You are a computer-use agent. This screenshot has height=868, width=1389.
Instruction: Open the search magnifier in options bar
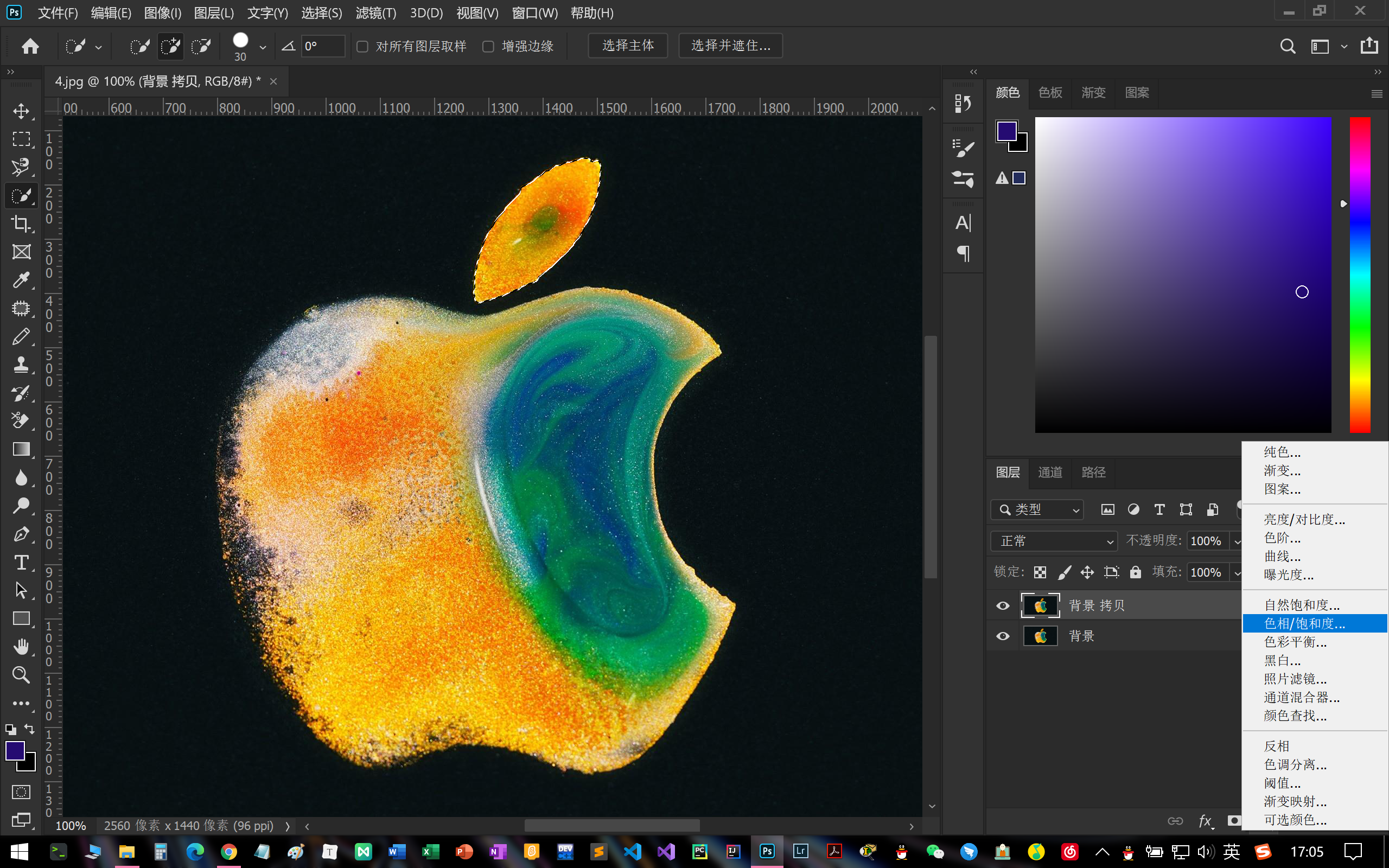click(x=1288, y=46)
